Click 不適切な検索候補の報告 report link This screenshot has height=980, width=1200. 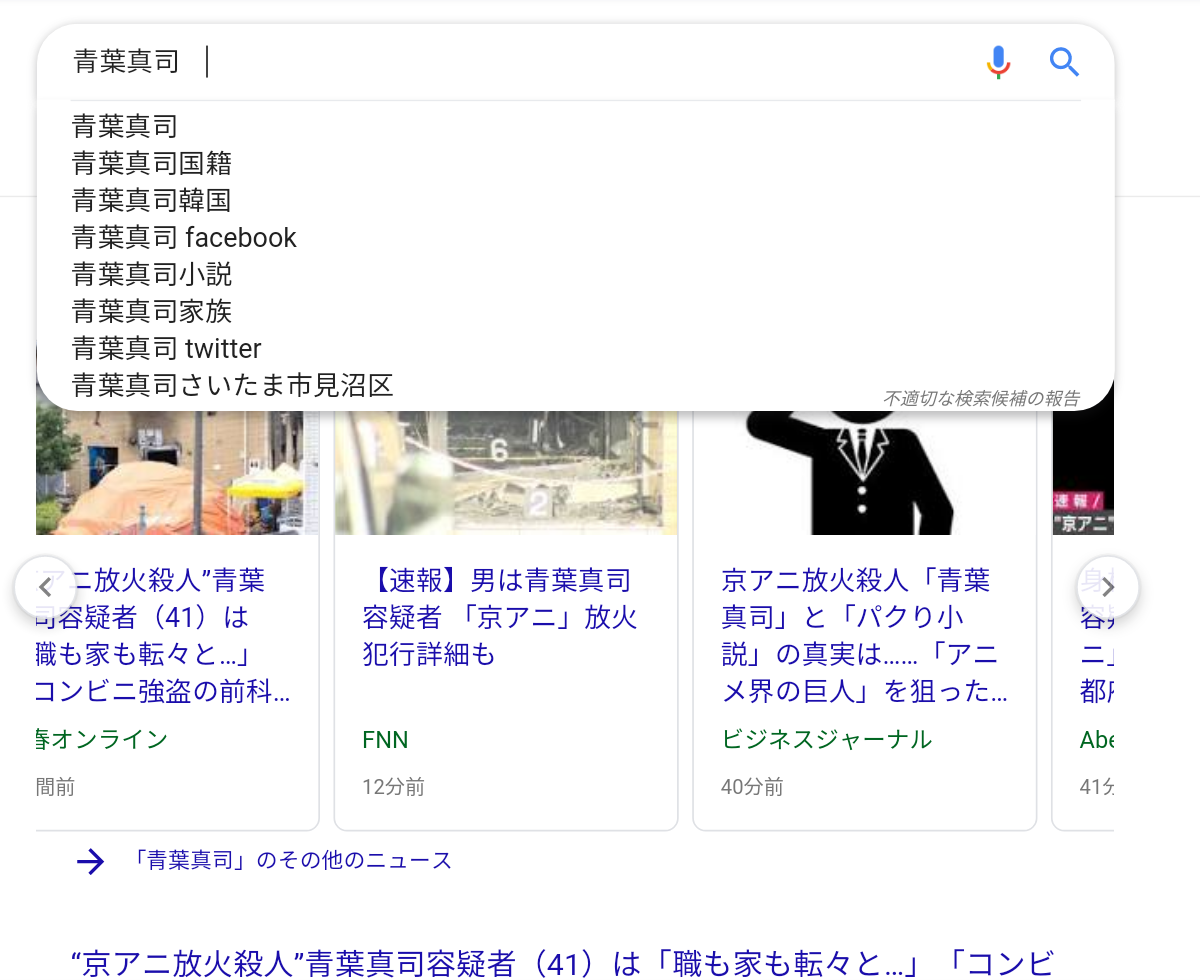pyautogui.click(x=981, y=398)
